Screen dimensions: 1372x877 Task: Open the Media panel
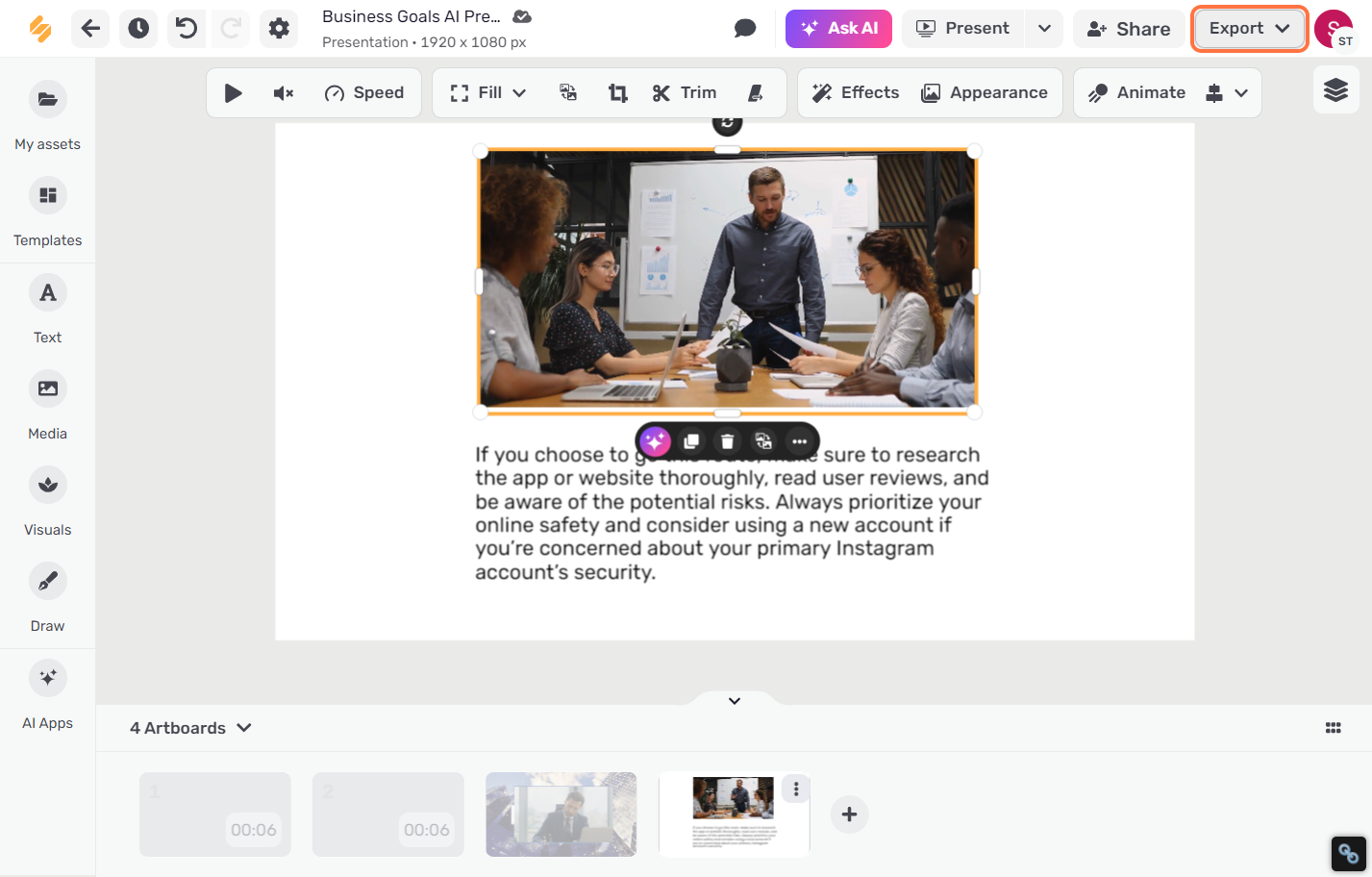click(47, 405)
